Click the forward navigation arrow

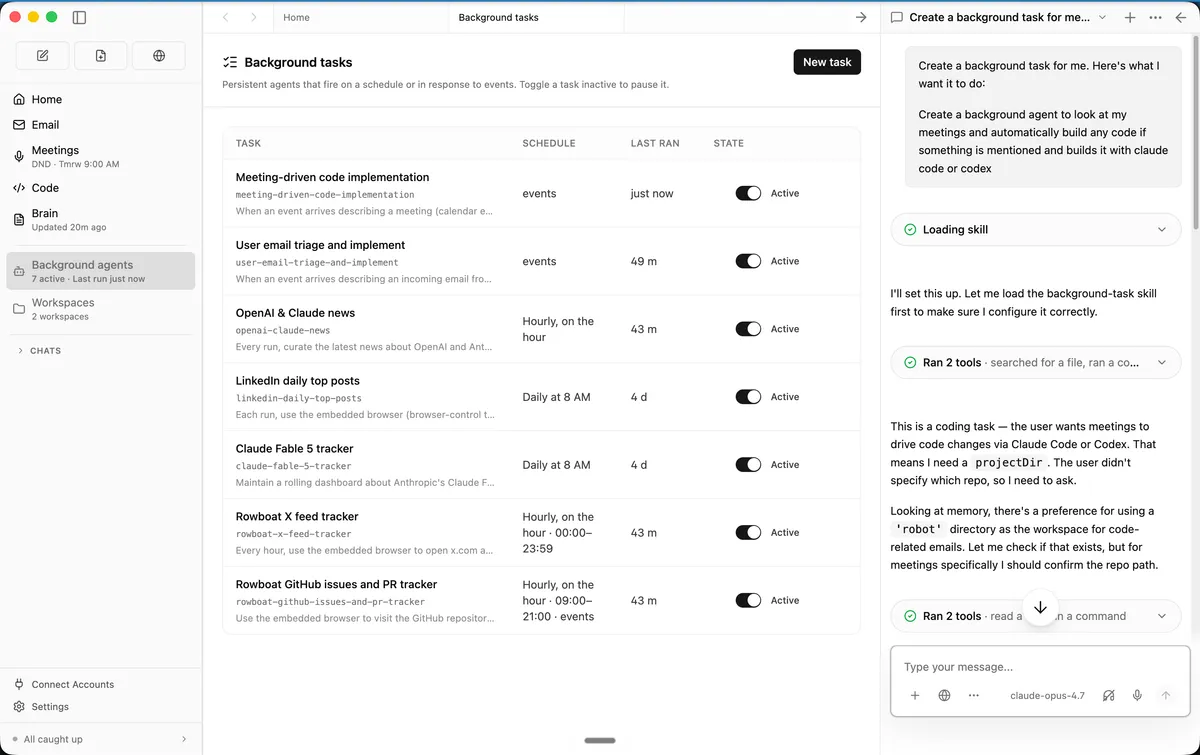tap(253, 17)
